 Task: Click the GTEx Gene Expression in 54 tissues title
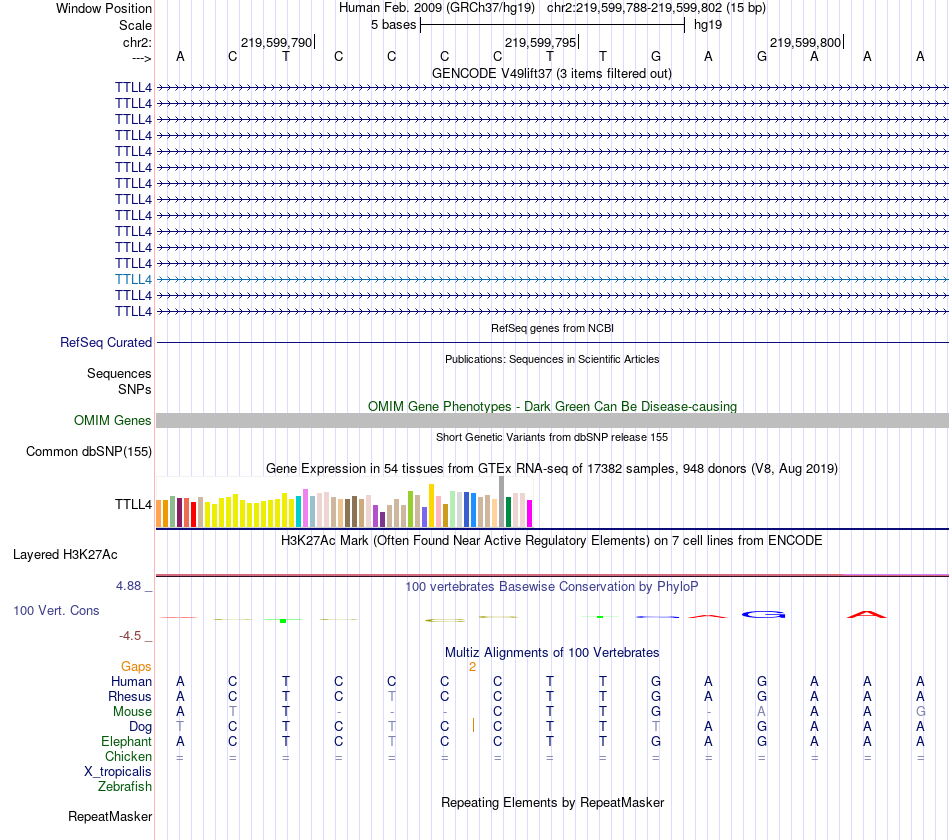tap(552, 468)
